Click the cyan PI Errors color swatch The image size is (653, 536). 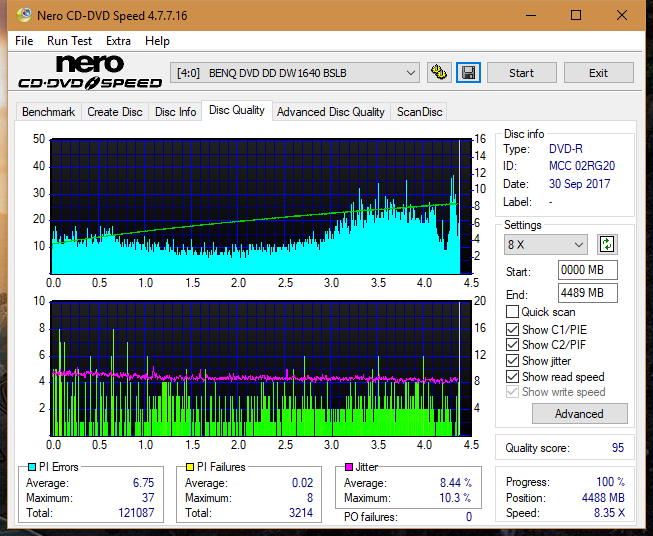(32, 467)
